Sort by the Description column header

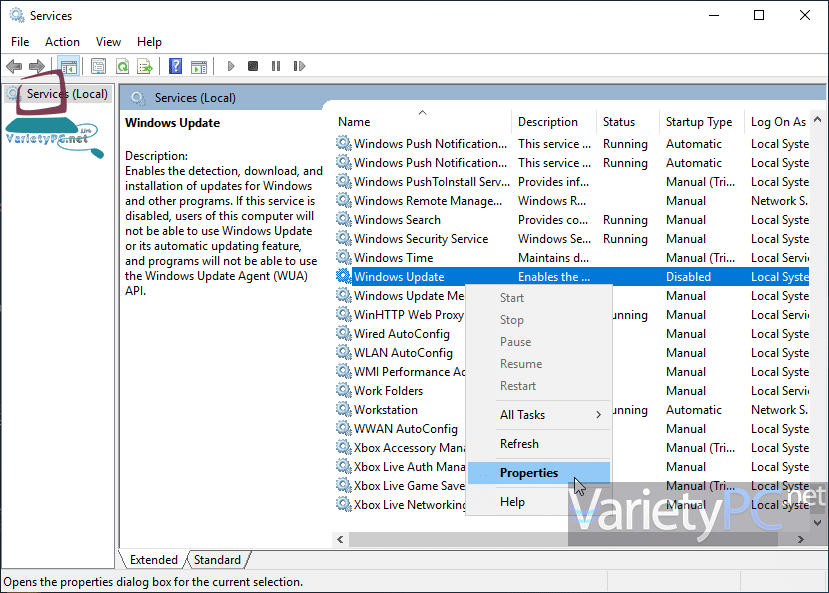click(x=554, y=122)
